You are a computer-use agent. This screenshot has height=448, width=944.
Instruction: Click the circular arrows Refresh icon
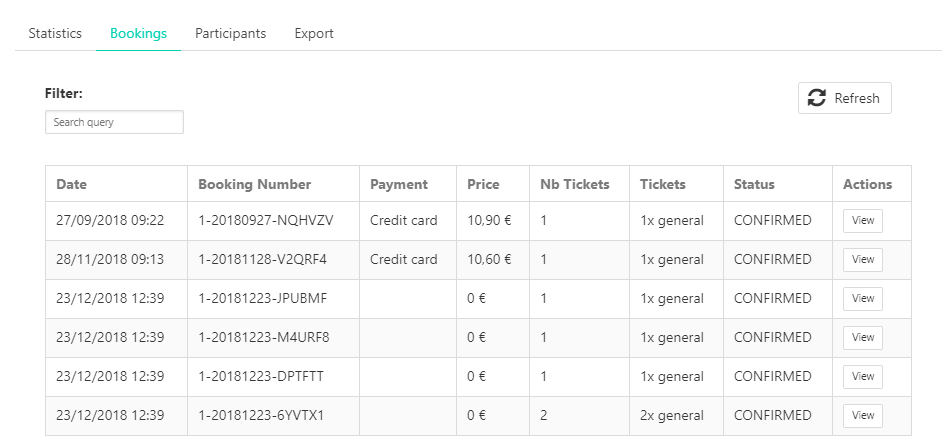pos(816,98)
